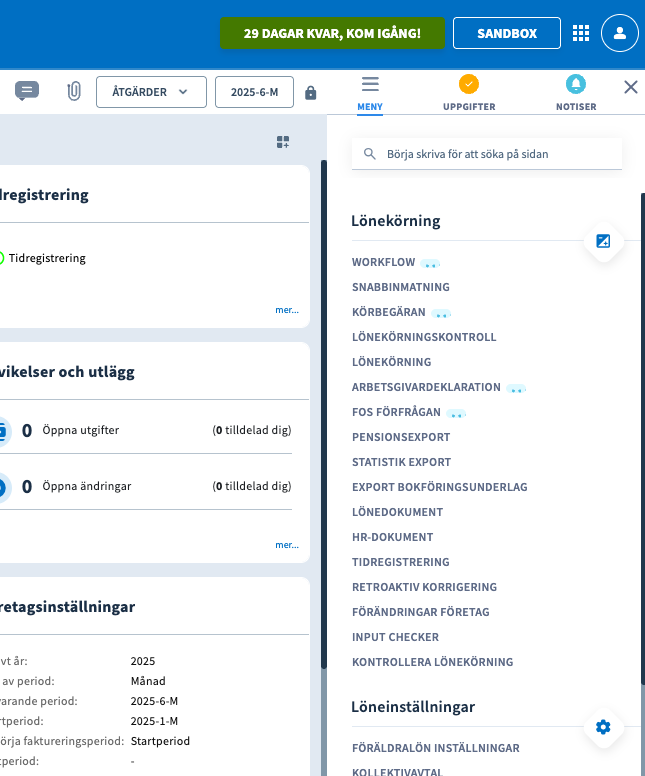This screenshot has height=776, width=645.
Task: Click the '29 dagar kvar, kom igång!' button
Action: coord(331,33)
